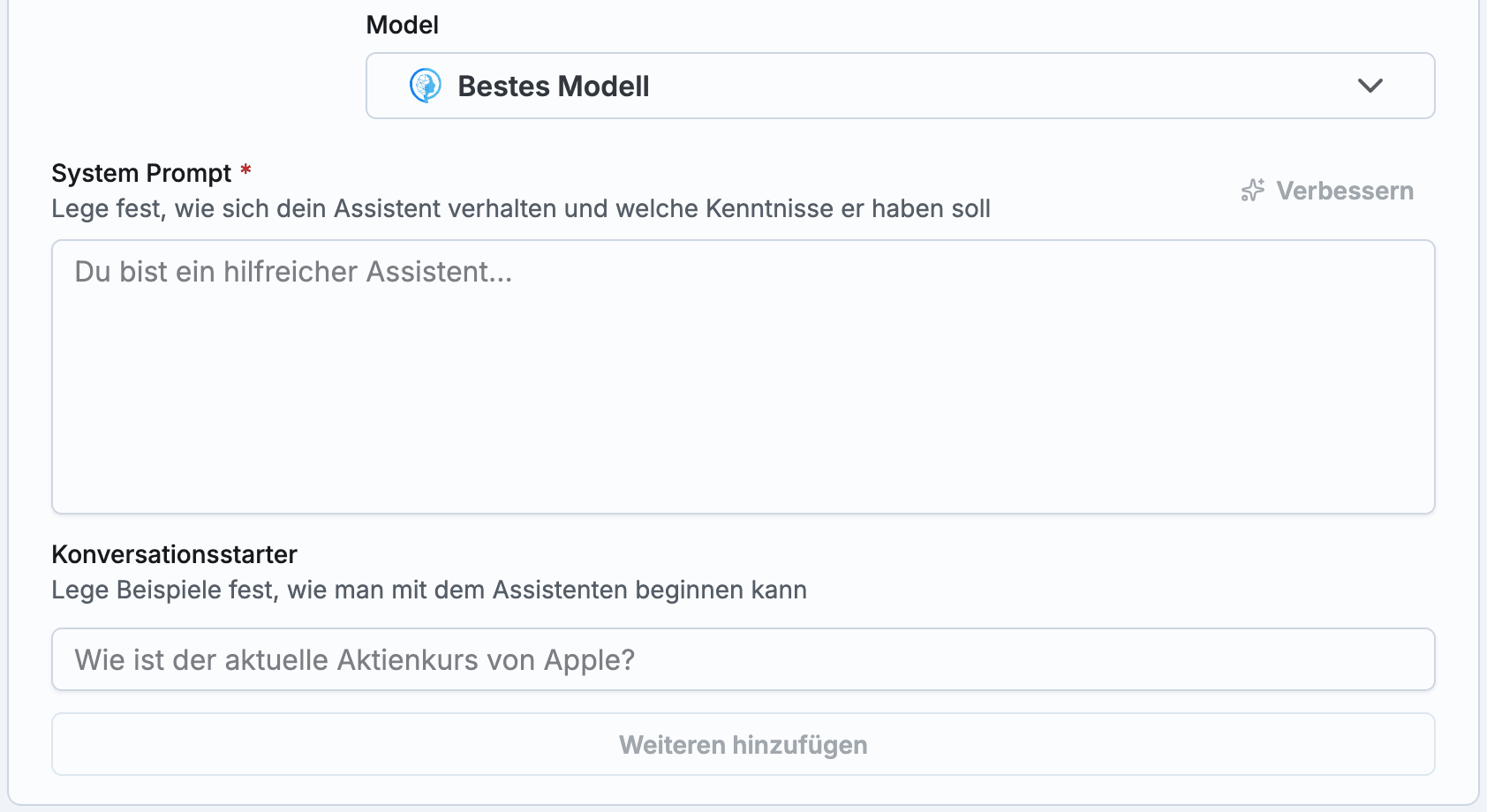Click the 'Bestes Modell' text in the selector

point(553,86)
